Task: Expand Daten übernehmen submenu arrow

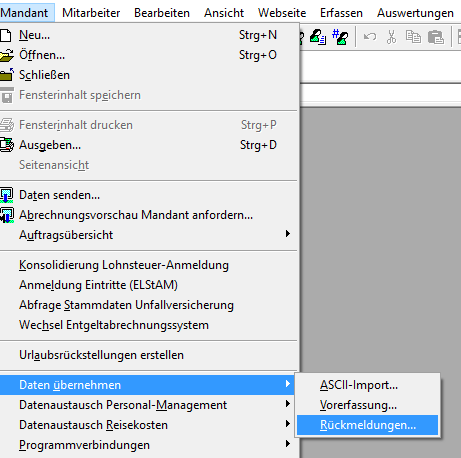Action: (288, 384)
